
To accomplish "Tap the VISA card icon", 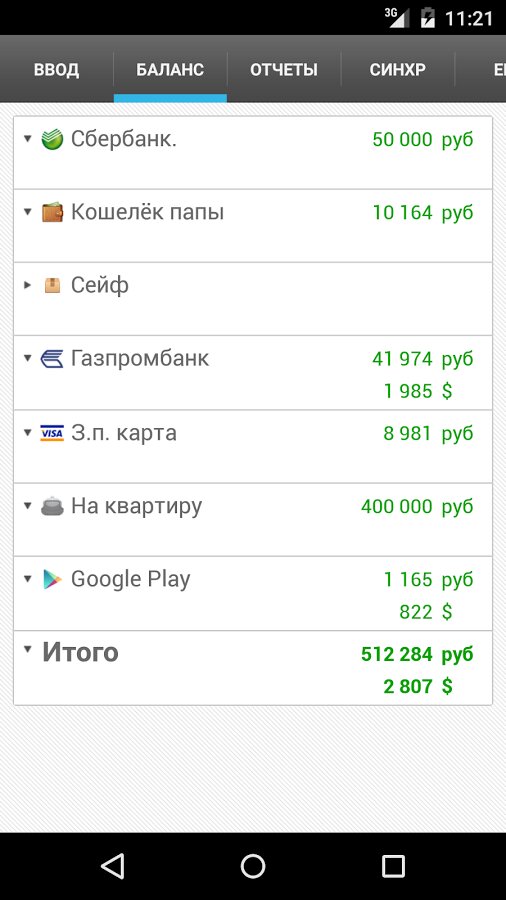I will click(x=52, y=433).
